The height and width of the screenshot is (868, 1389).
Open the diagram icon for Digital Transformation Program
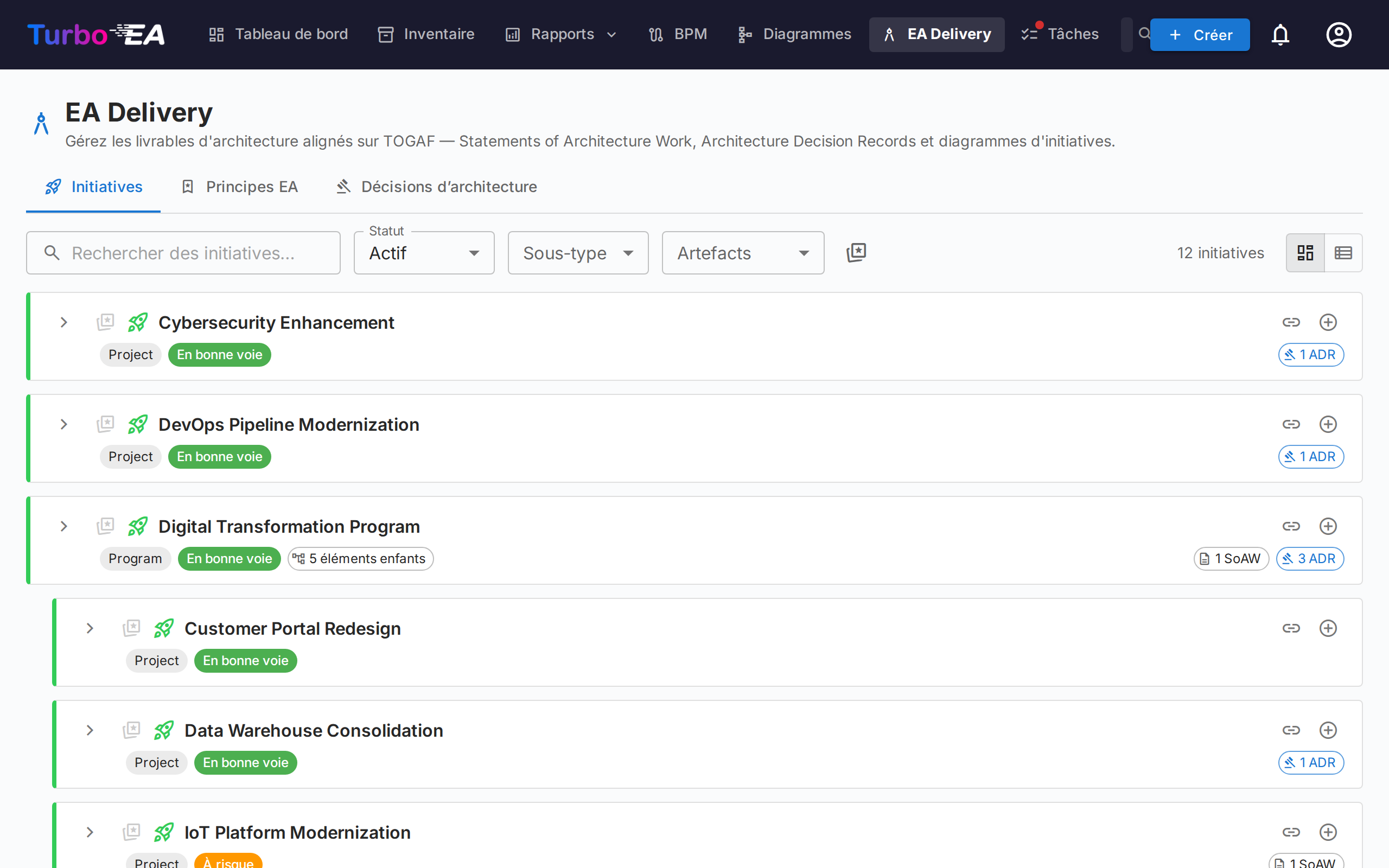(106, 526)
